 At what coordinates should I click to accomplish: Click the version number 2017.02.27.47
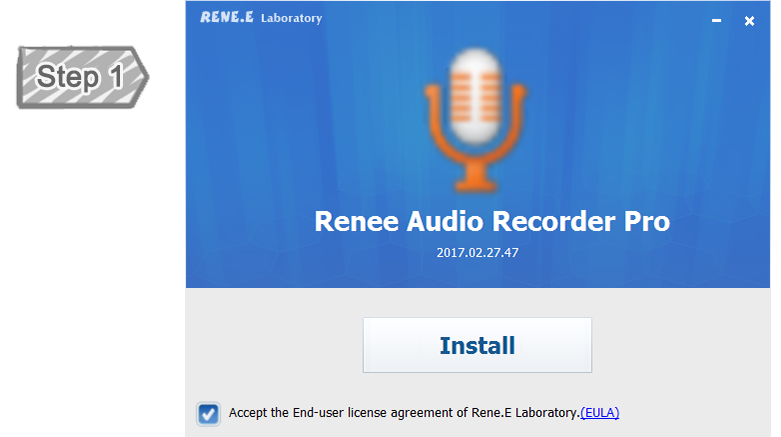[x=477, y=252]
